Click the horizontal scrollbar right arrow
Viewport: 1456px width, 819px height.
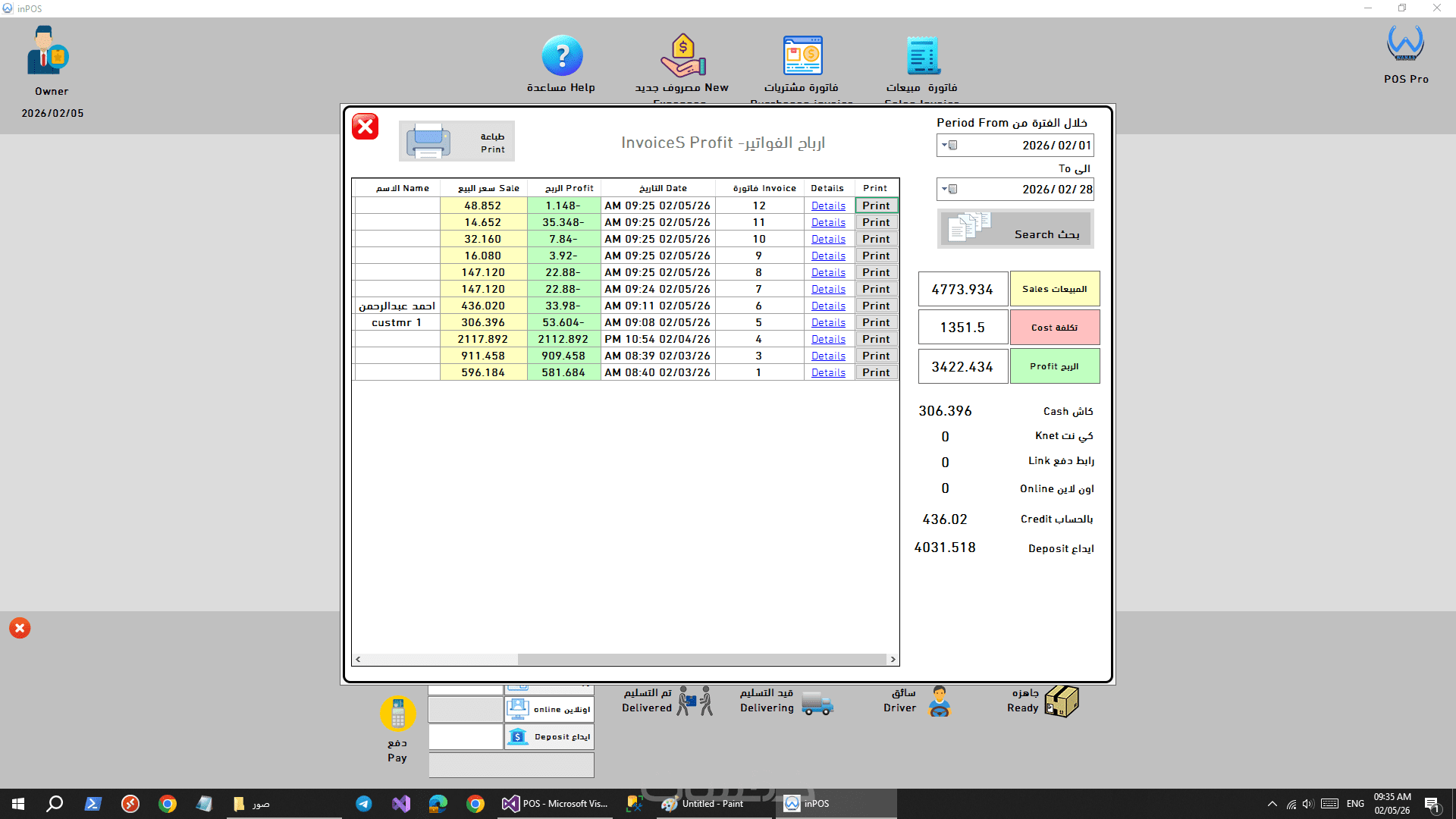coord(893,660)
